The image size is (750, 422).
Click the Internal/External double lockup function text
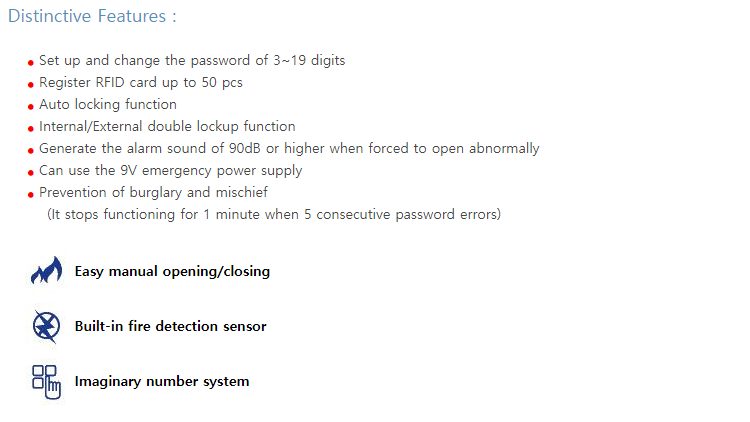click(x=167, y=127)
